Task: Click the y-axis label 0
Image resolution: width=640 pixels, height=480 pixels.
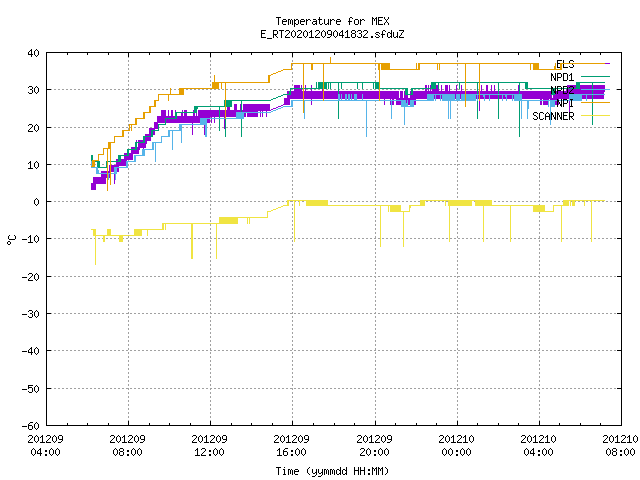Action: coord(37,202)
